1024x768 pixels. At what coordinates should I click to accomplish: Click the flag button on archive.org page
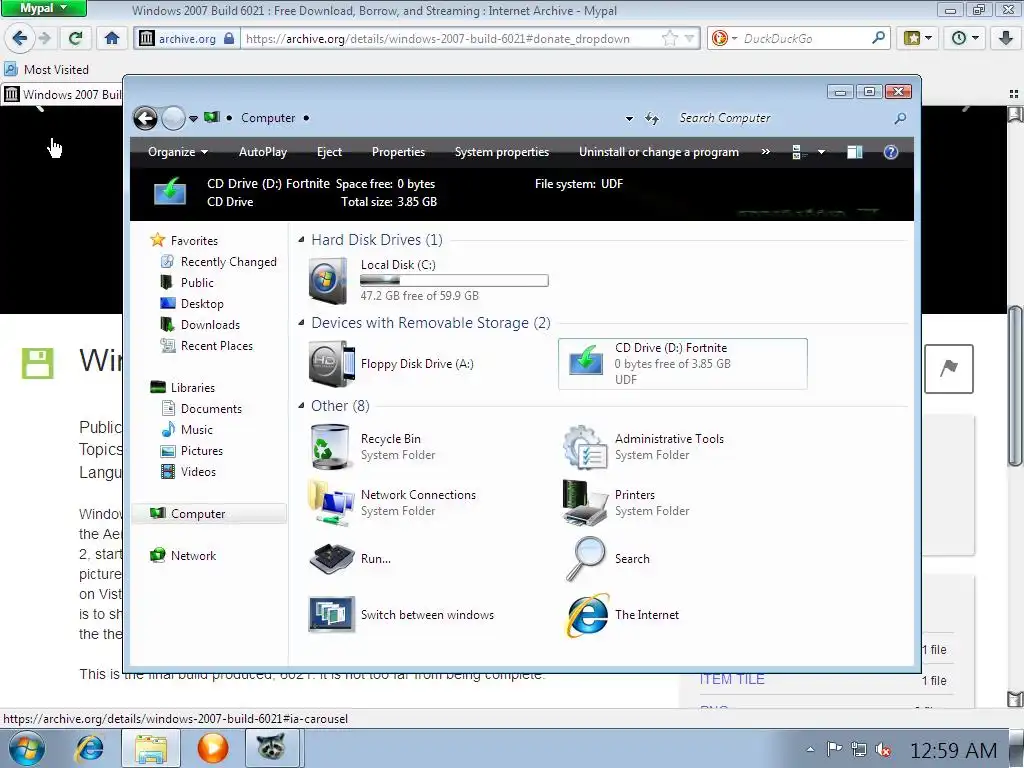point(948,369)
